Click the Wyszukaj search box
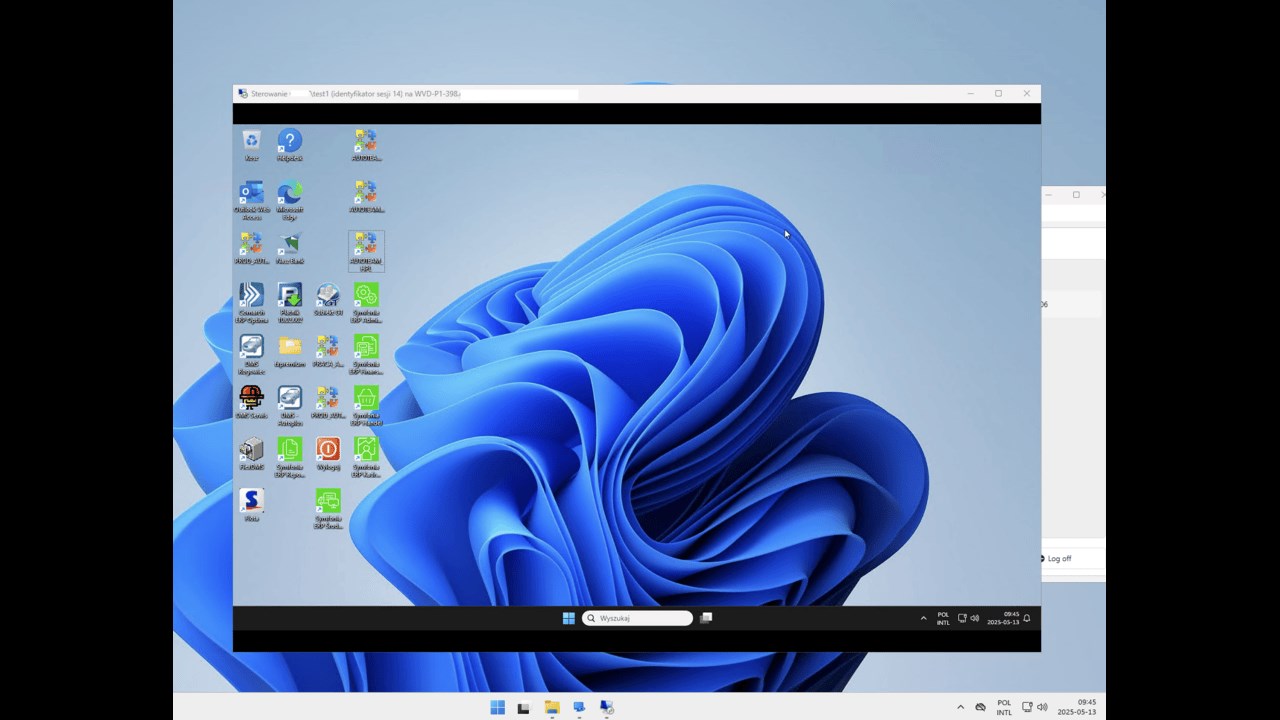The image size is (1280, 720). pyautogui.click(x=638, y=618)
